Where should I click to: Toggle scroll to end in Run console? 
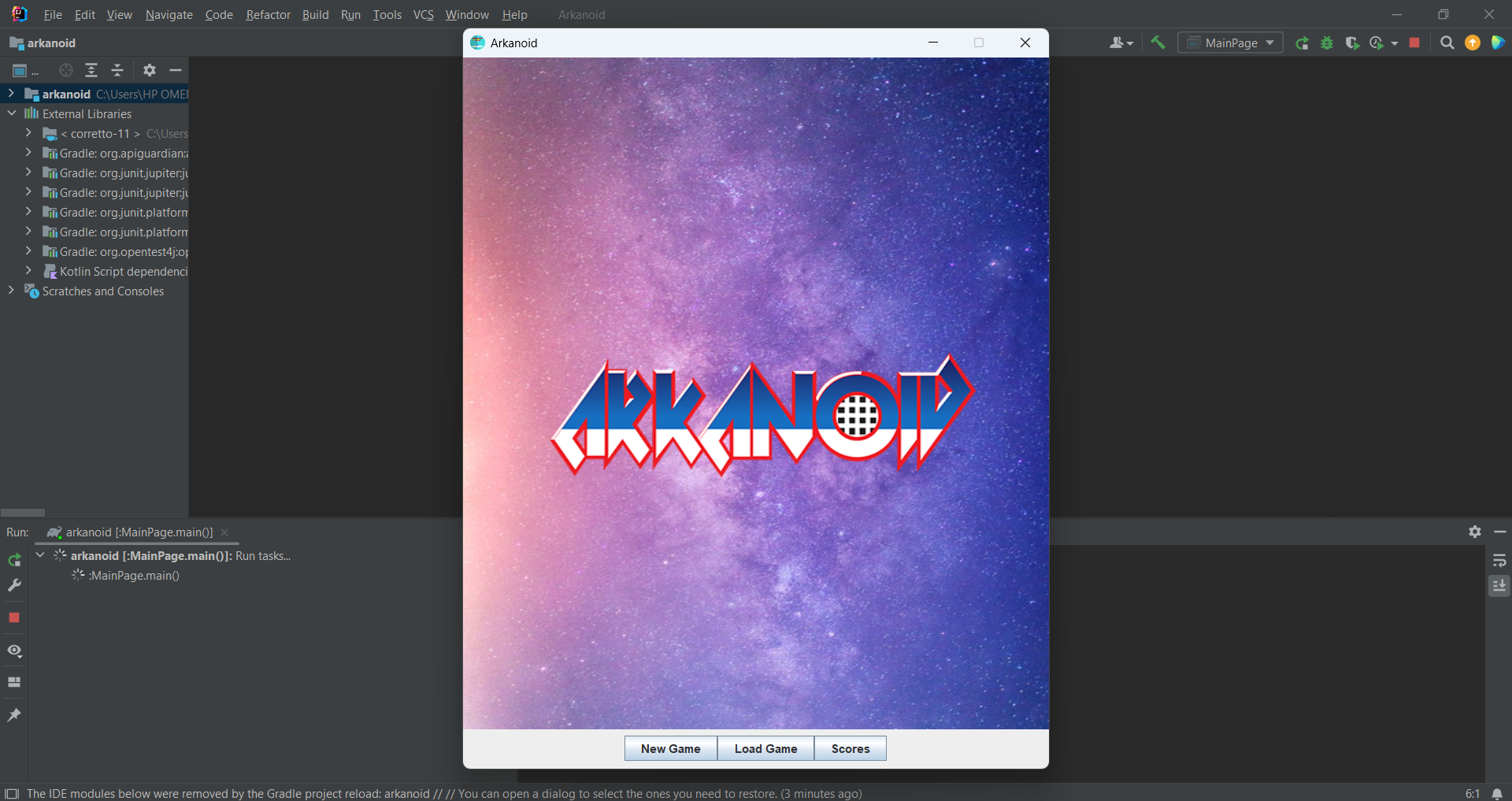coord(1499,585)
